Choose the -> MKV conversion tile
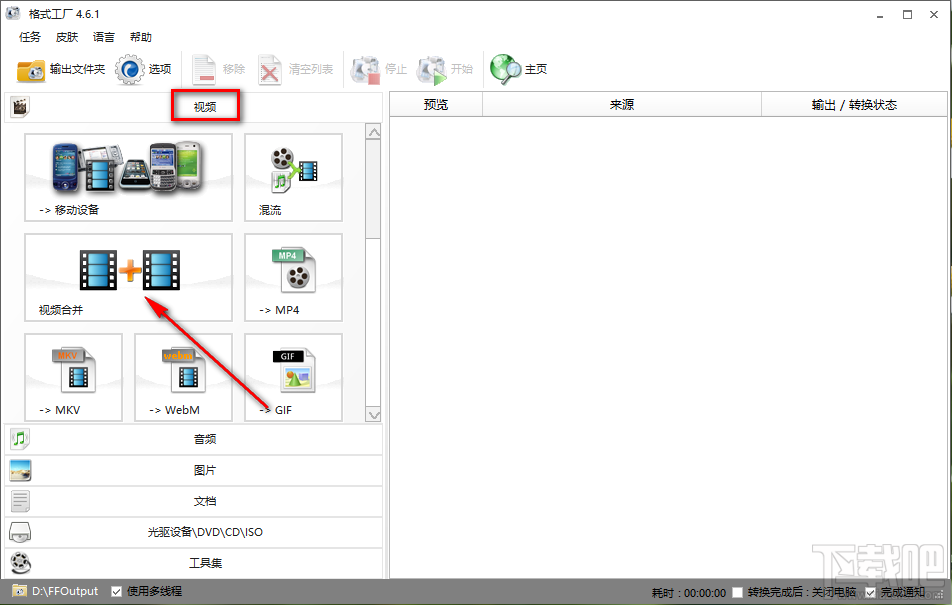952x605 pixels. point(73,377)
